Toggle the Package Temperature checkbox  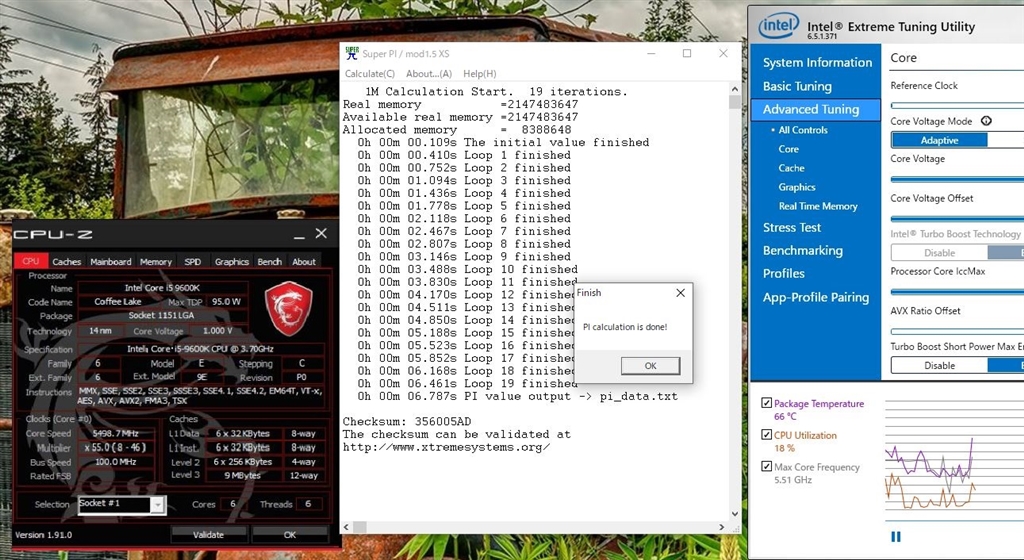click(x=767, y=403)
